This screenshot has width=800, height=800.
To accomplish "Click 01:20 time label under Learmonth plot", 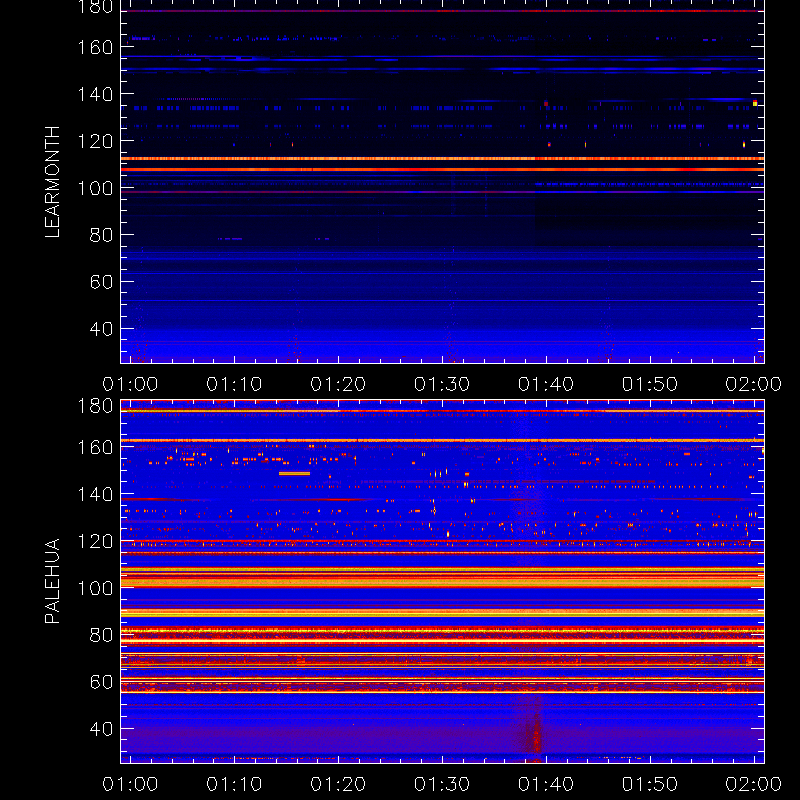I will click(x=338, y=384).
